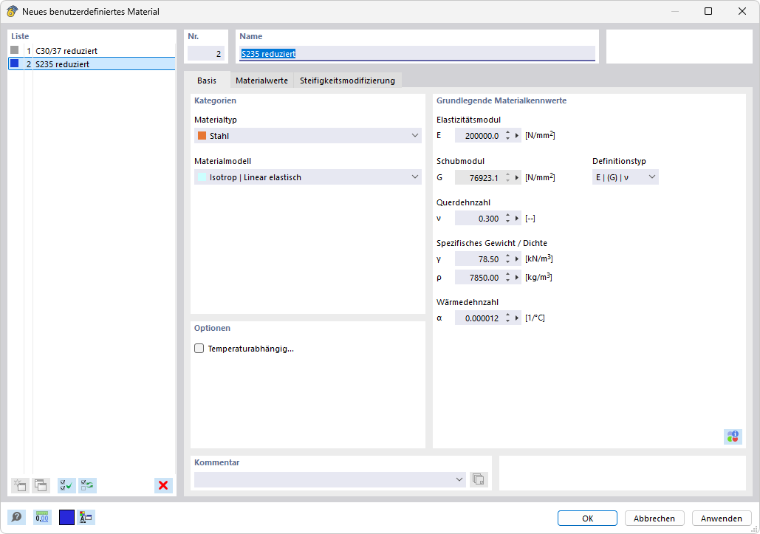The image size is (760, 534).
Task: Click the Schubmodul value 76923.1
Action: (x=479, y=177)
